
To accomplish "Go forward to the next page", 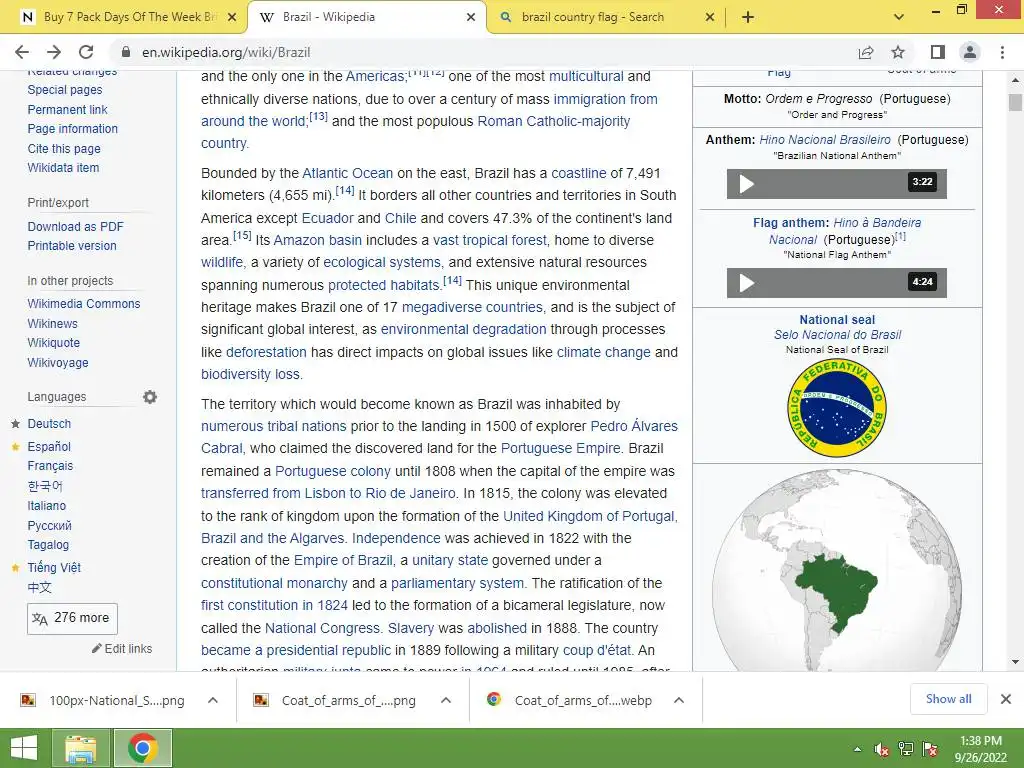I will click(54, 52).
